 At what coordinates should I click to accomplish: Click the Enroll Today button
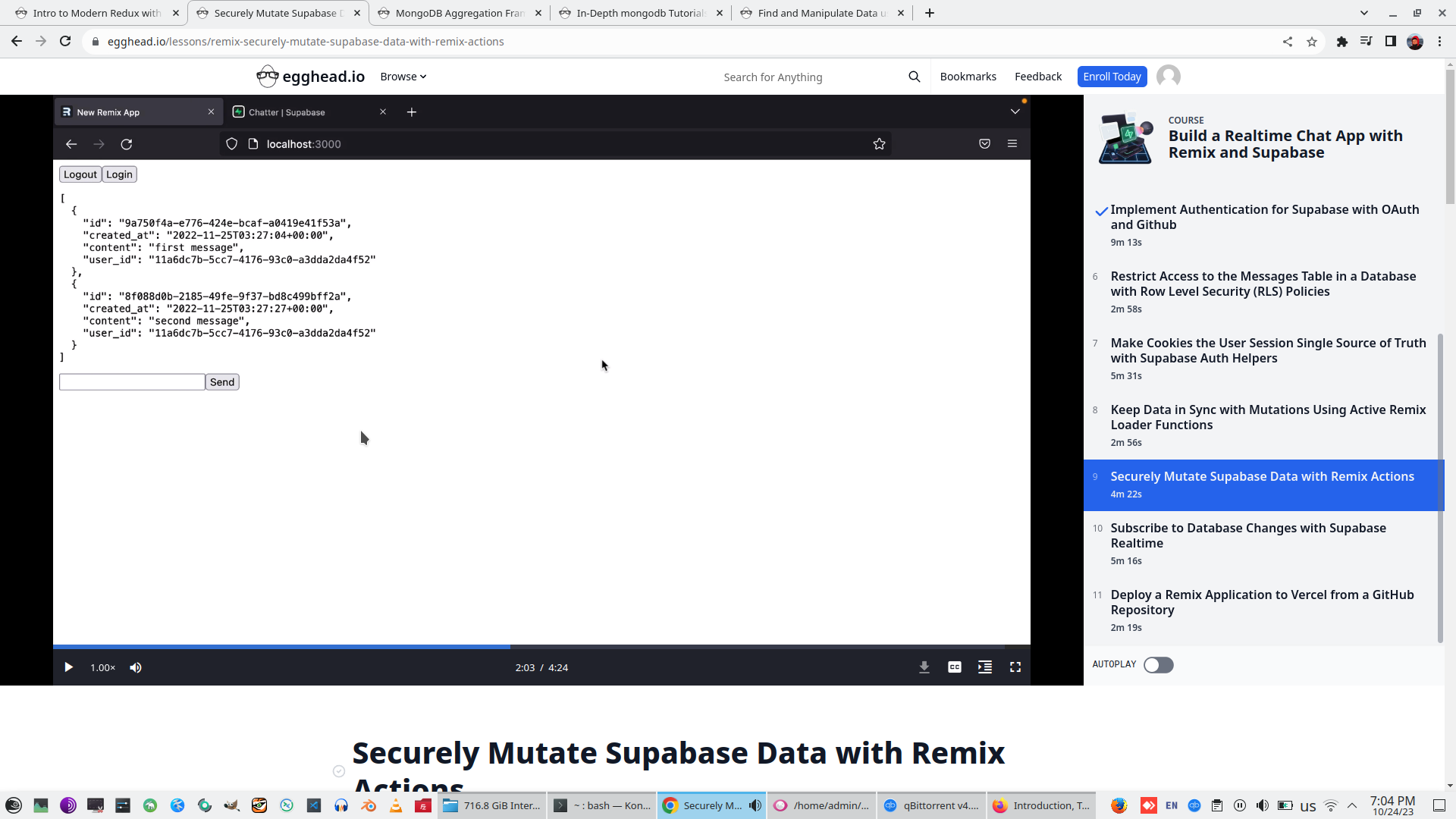pos(1112,77)
